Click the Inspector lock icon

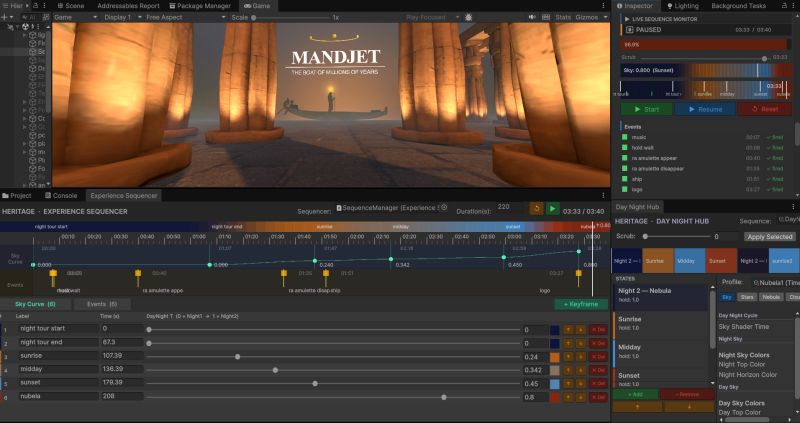pyautogui.click(x=784, y=6)
